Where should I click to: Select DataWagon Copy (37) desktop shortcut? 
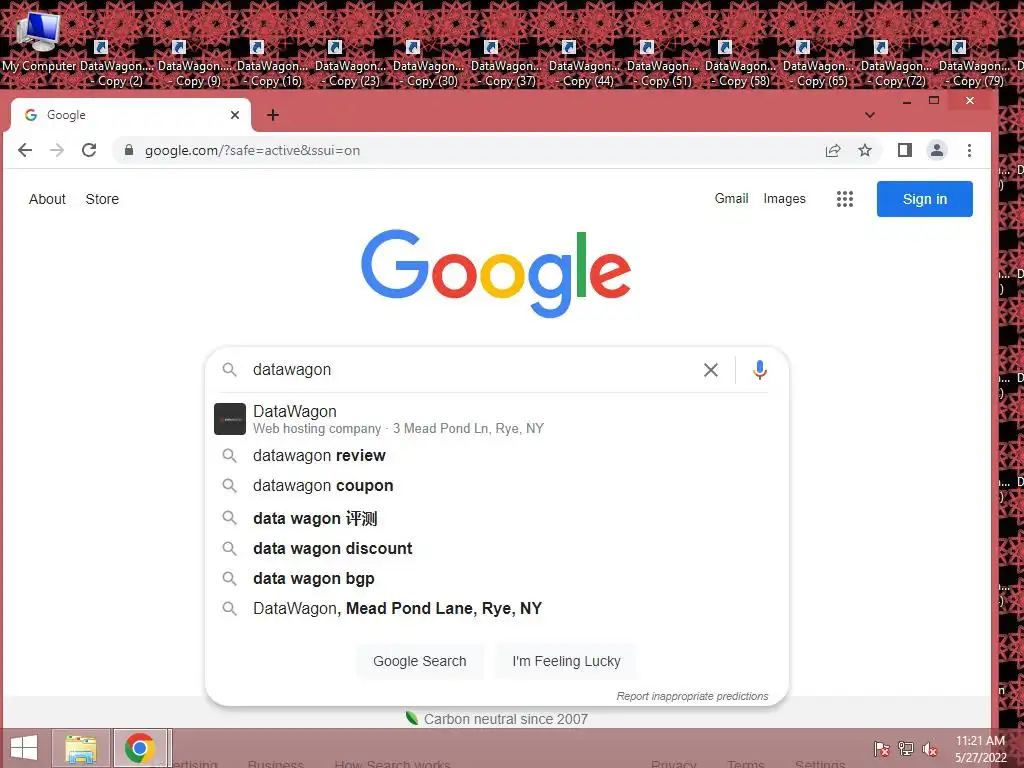point(507,64)
